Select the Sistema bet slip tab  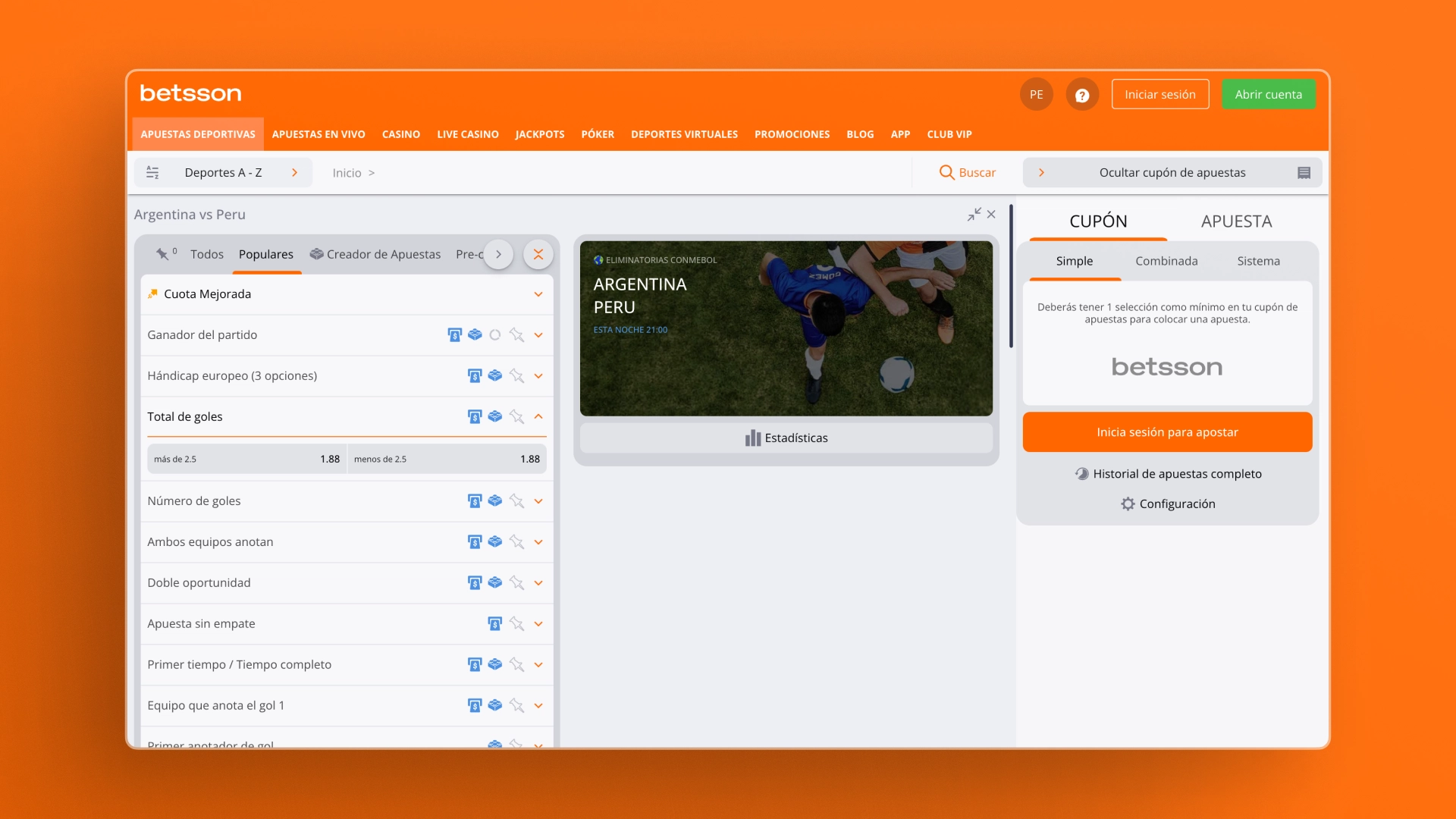pos(1258,261)
